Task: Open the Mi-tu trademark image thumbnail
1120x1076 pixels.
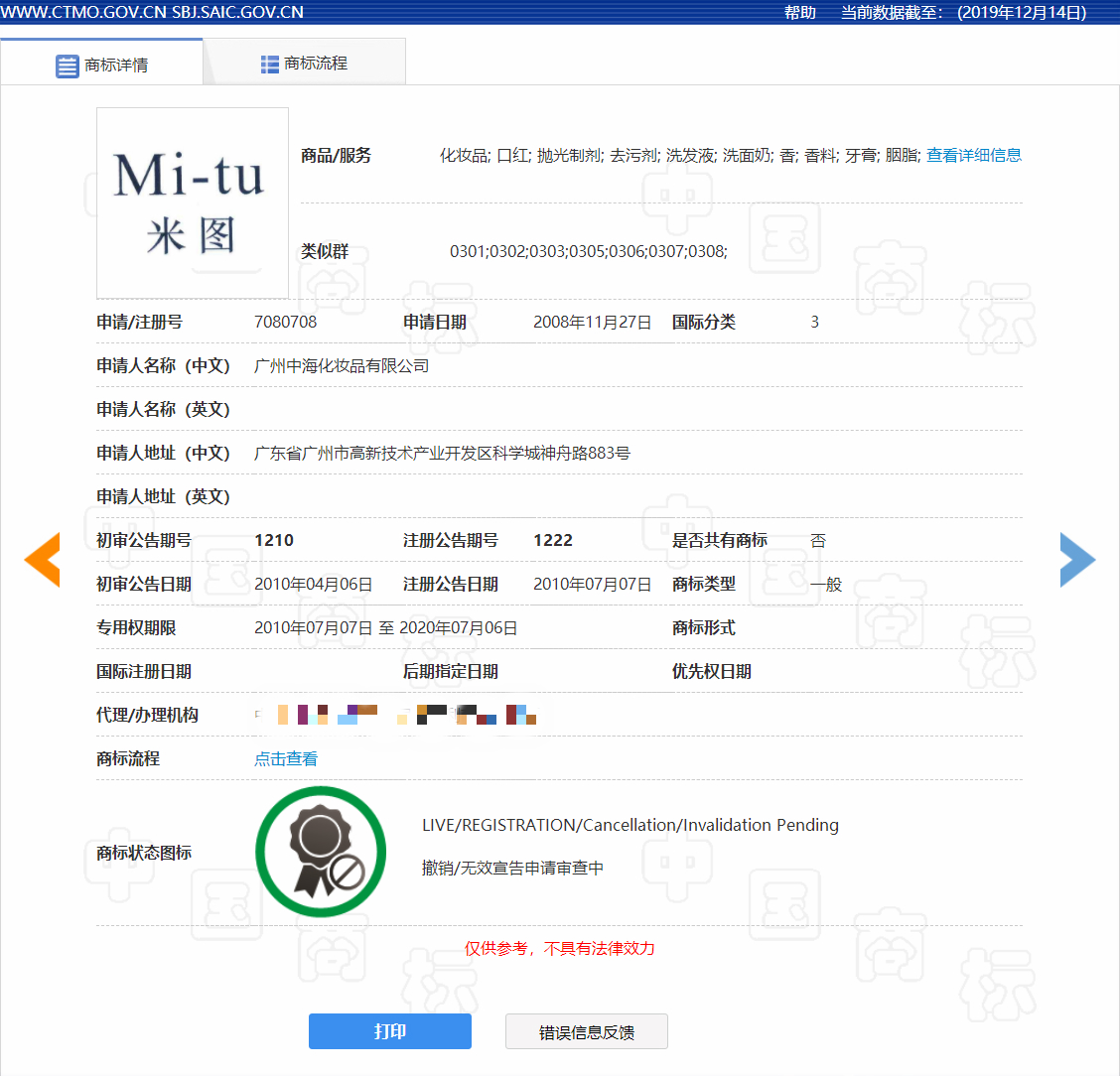Action: coord(192,202)
